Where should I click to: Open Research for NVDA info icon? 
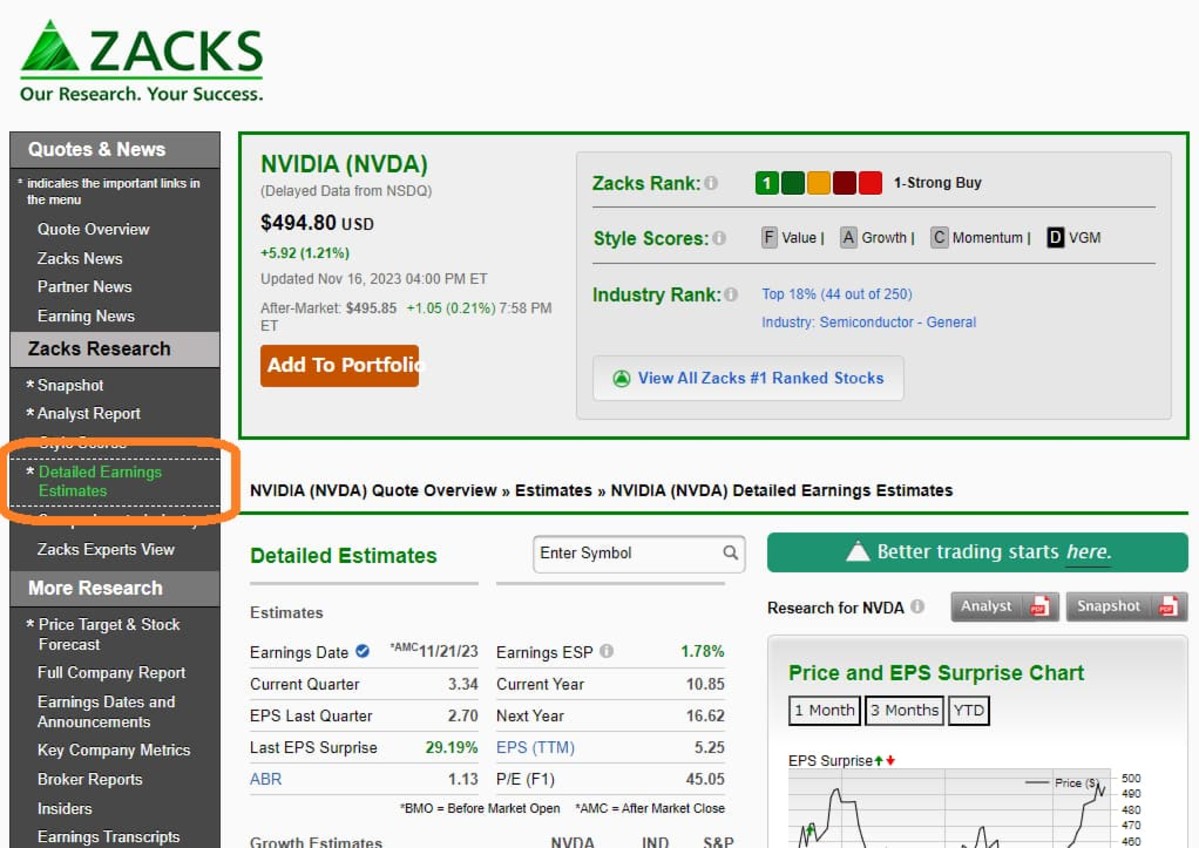[918, 606]
